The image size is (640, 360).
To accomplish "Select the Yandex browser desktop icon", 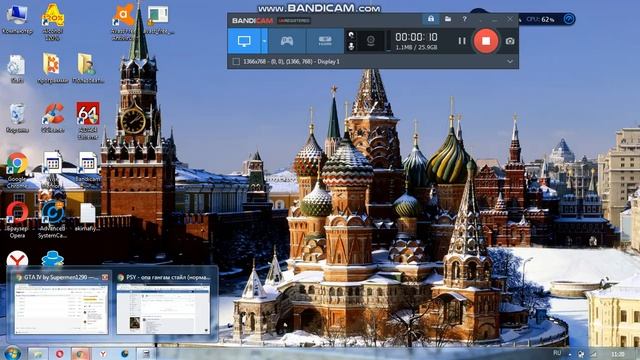I will click(x=17, y=259).
